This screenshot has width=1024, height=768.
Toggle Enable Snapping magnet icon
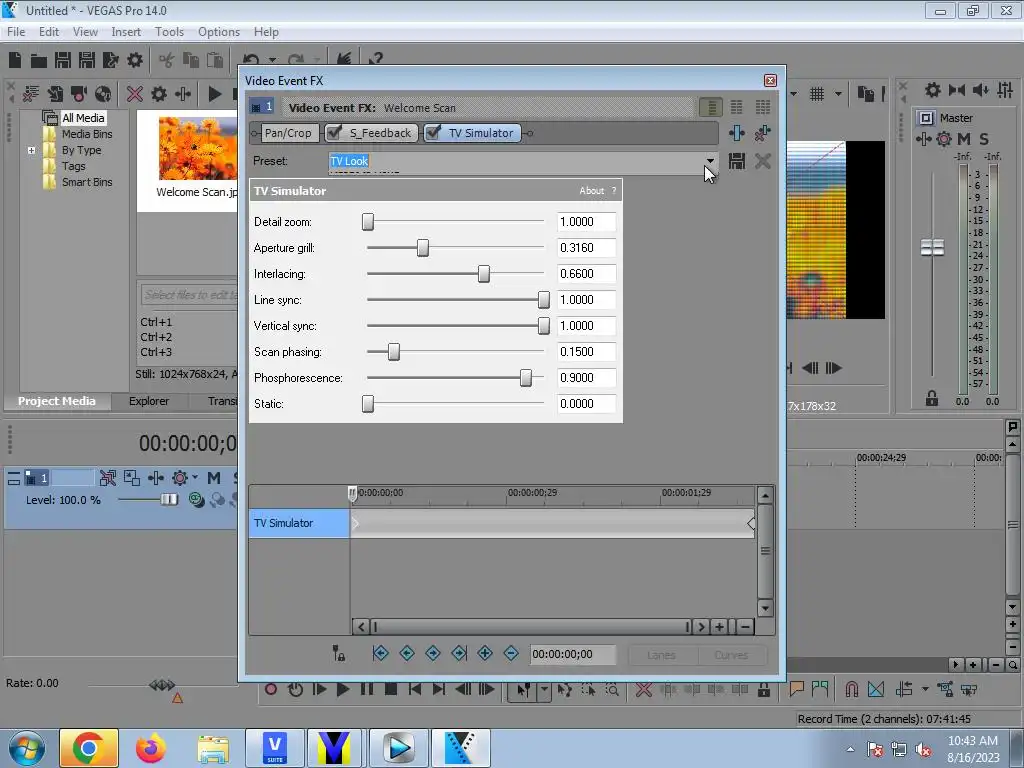click(852, 690)
